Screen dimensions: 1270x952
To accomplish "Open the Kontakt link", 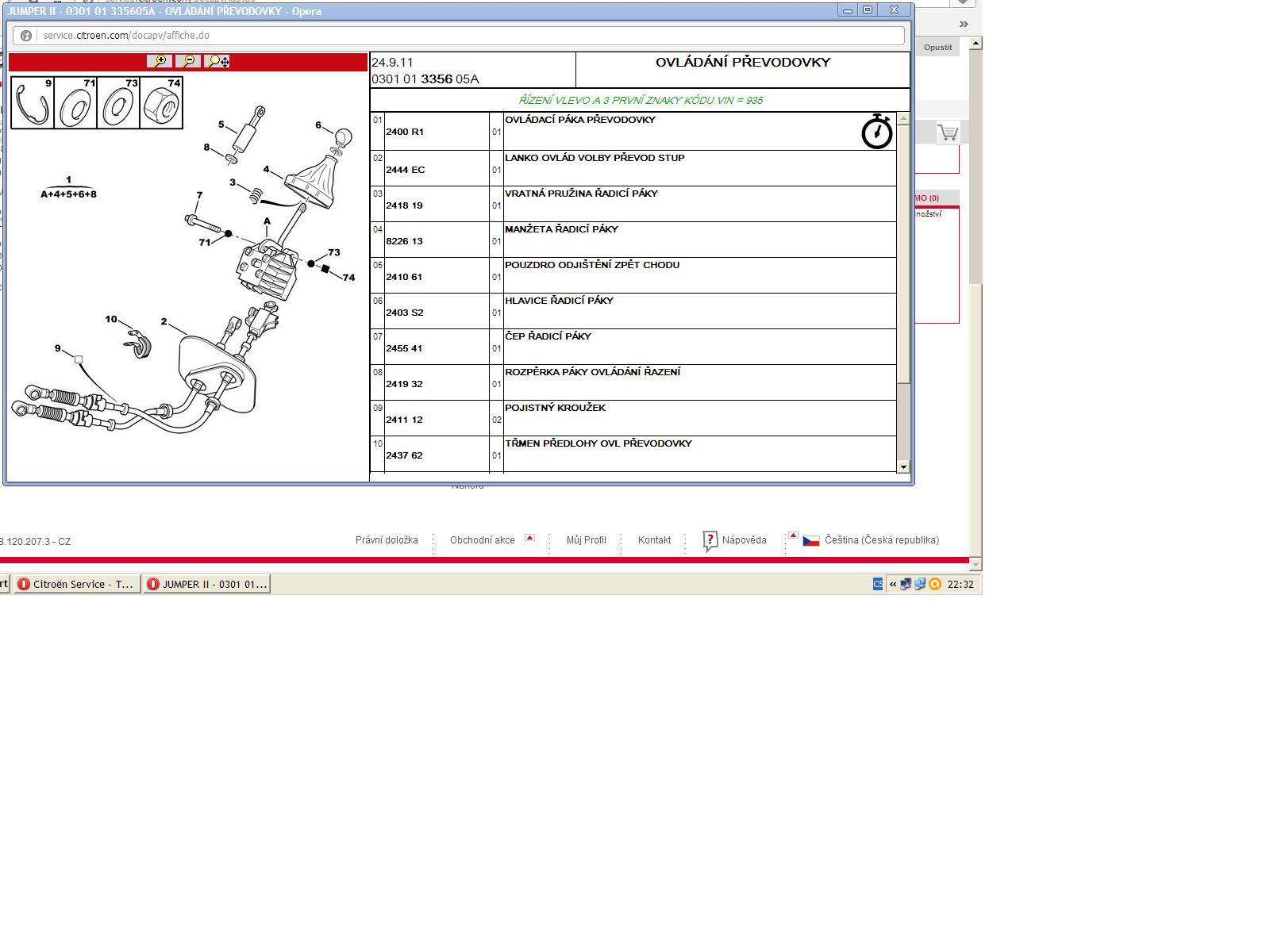I will click(655, 540).
